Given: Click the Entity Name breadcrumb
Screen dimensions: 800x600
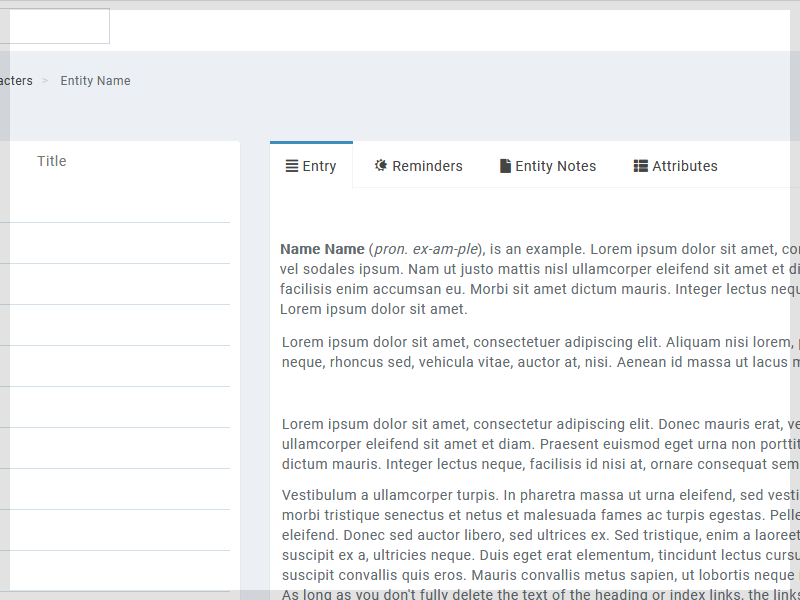Looking at the screenshot, I should coord(95,81).
